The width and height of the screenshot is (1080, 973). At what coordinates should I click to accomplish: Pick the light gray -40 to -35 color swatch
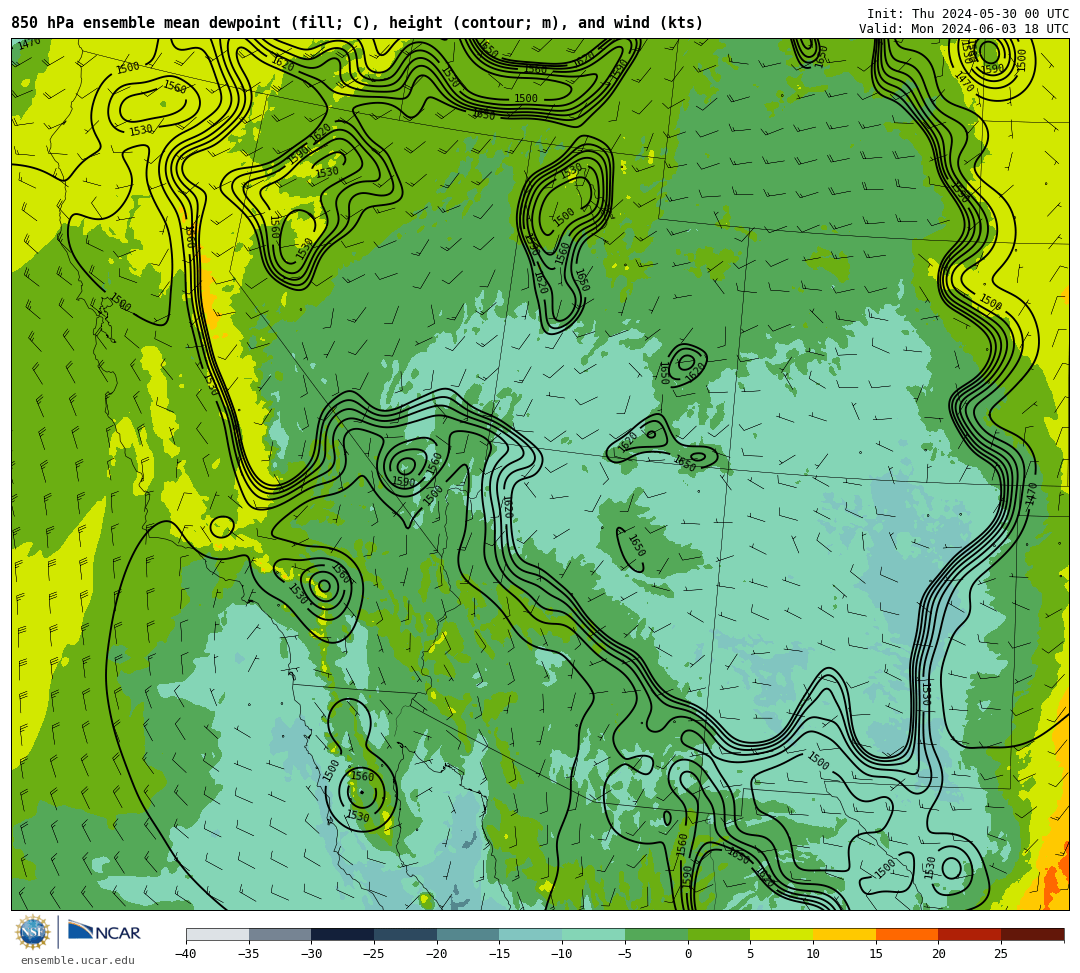pos(218,934)
